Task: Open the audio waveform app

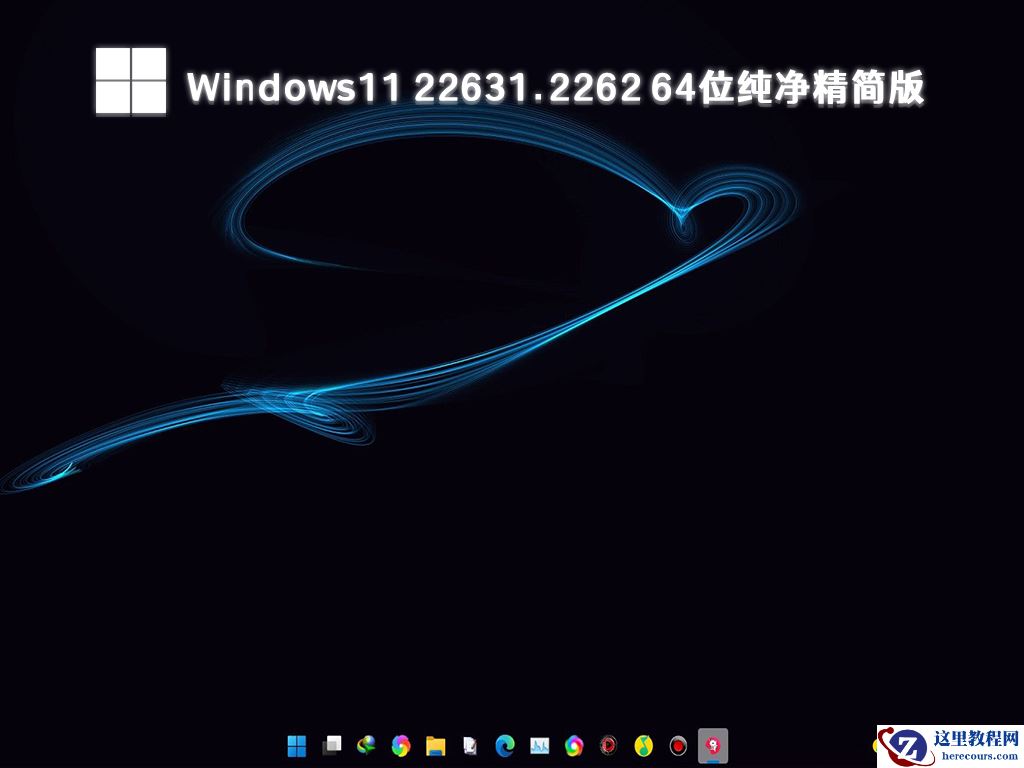Action: coord(538,744)
